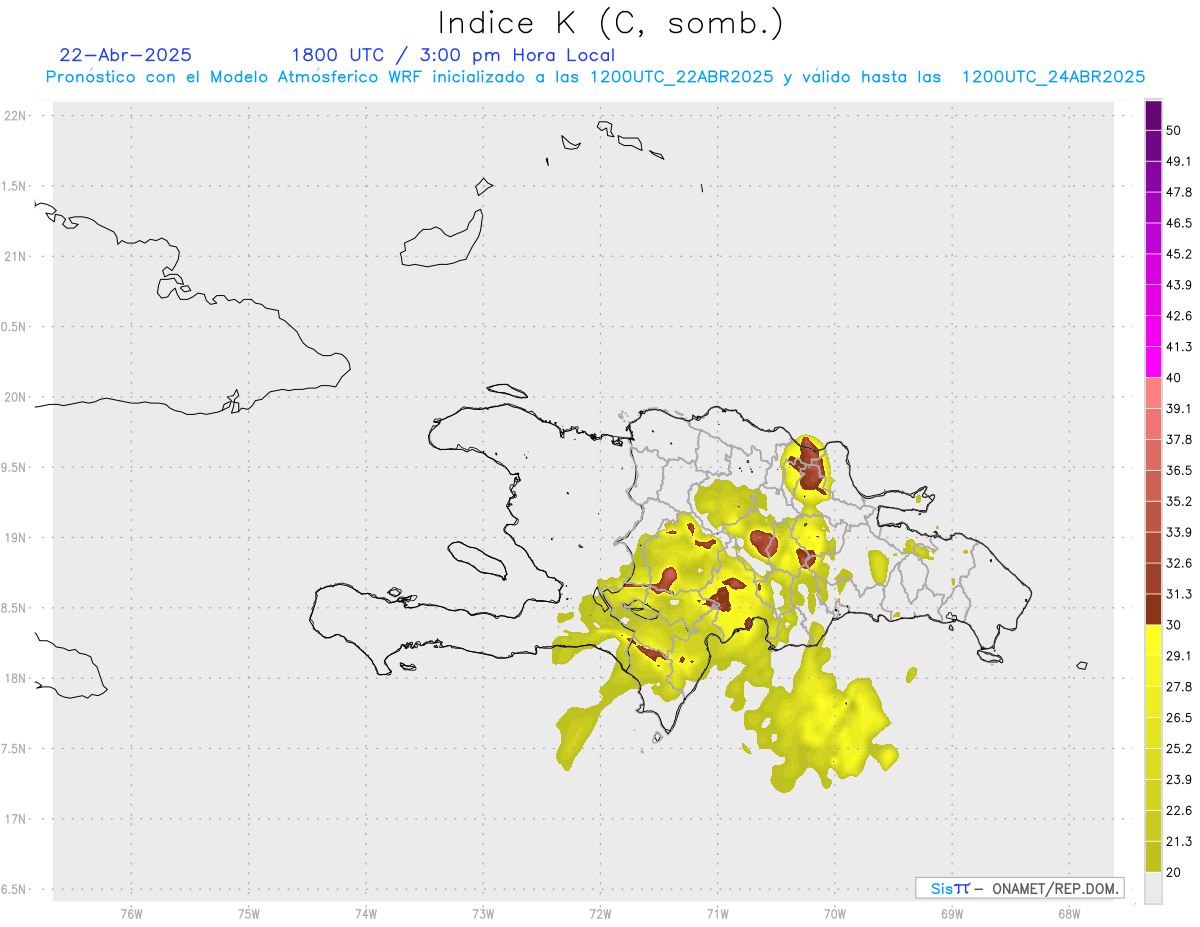This screenshot has height=927, width=1200.
Task: Click the '50' value on color scale
Action: (1174, 130)
